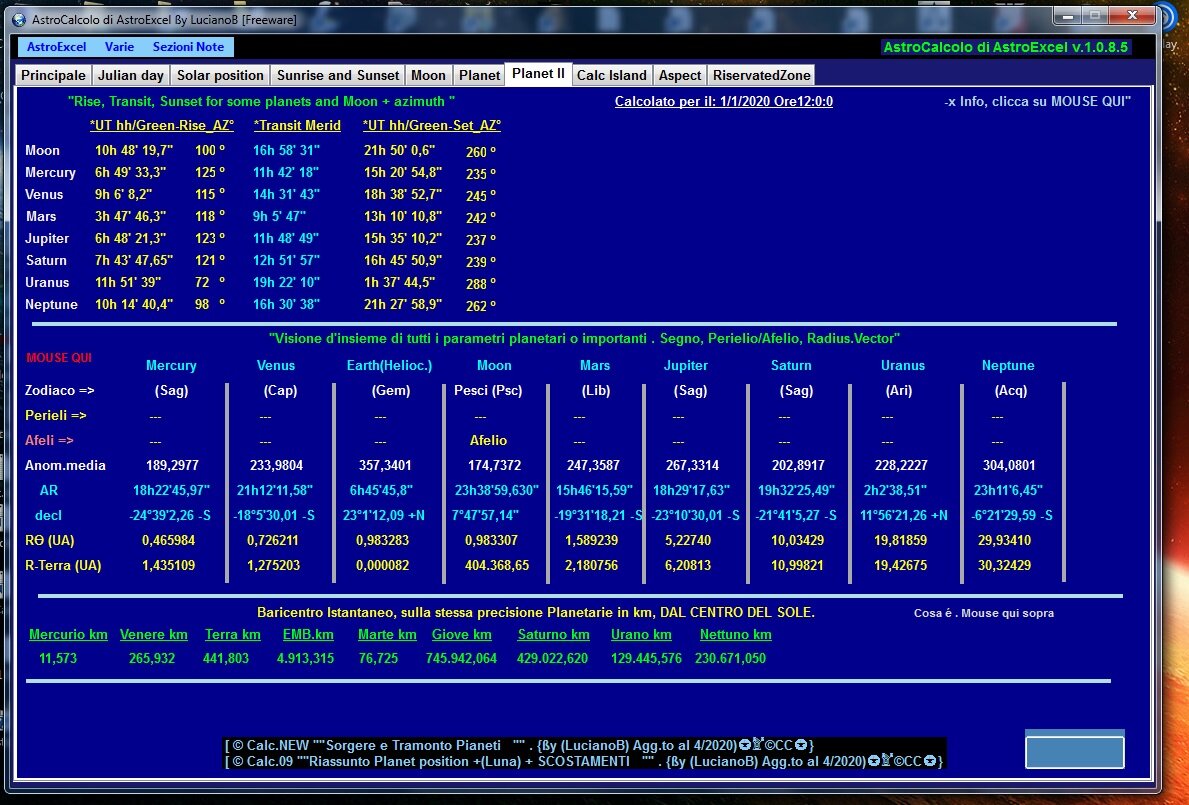
Task: Click the *Transit Merid column header
Action: coord(297,125)
